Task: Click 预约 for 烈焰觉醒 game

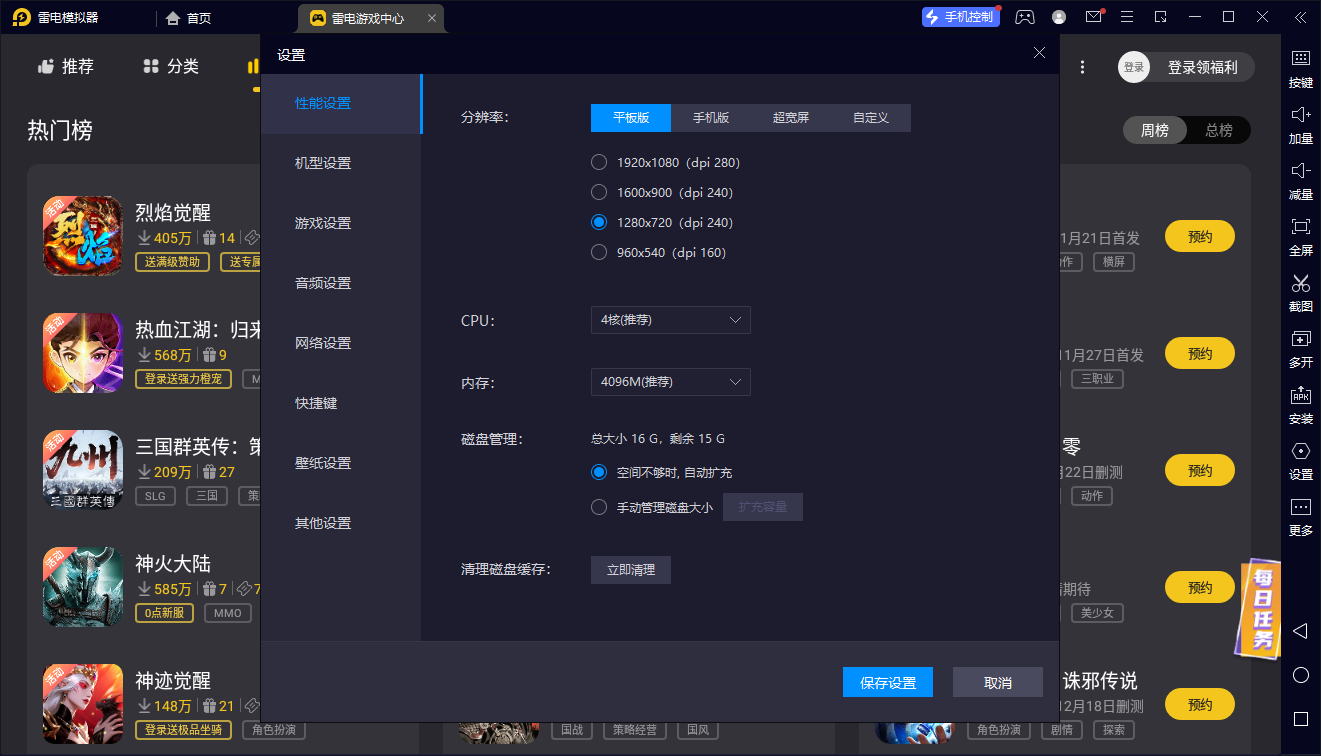Action: click(x=1199, y=236)
